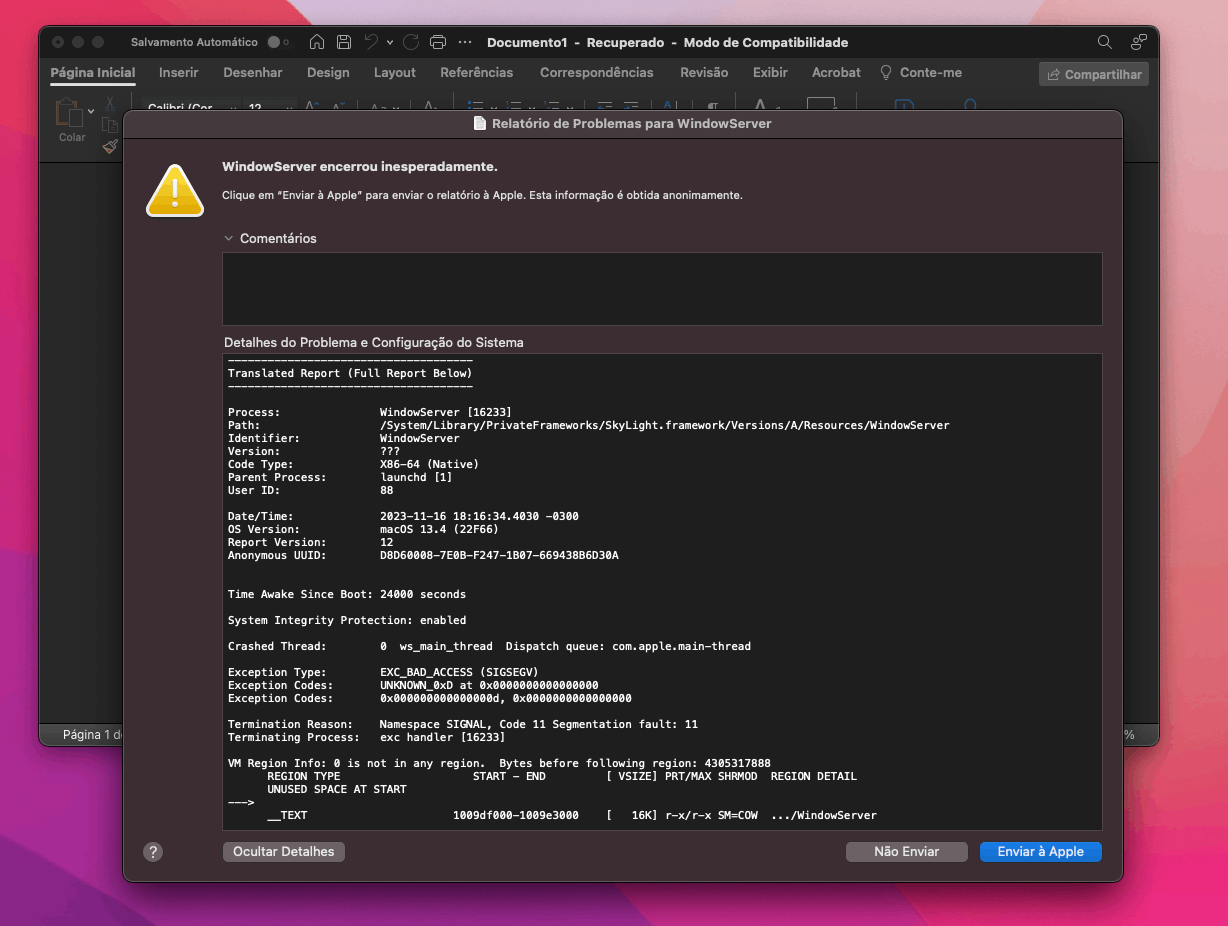
Task: Open the Design ribbon tab
Action: pos(328,72)
